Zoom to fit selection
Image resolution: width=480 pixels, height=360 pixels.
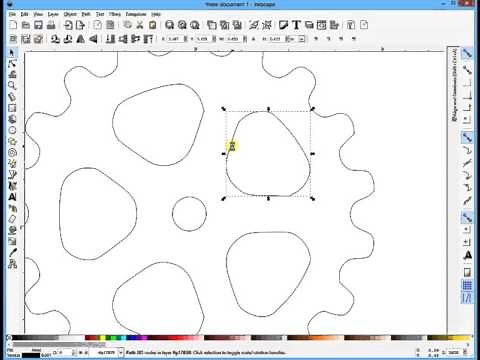point(170,25)
